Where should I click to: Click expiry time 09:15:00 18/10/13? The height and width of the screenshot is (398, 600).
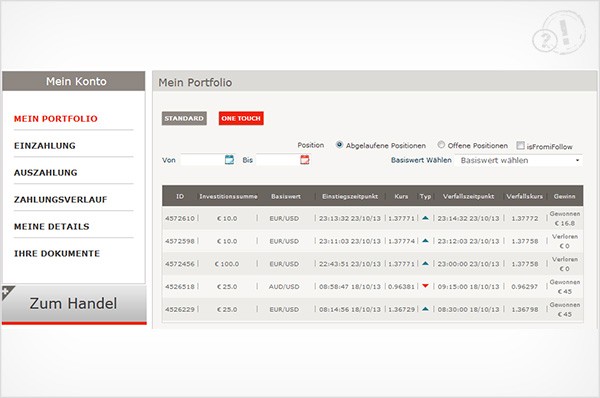point(468,286)
